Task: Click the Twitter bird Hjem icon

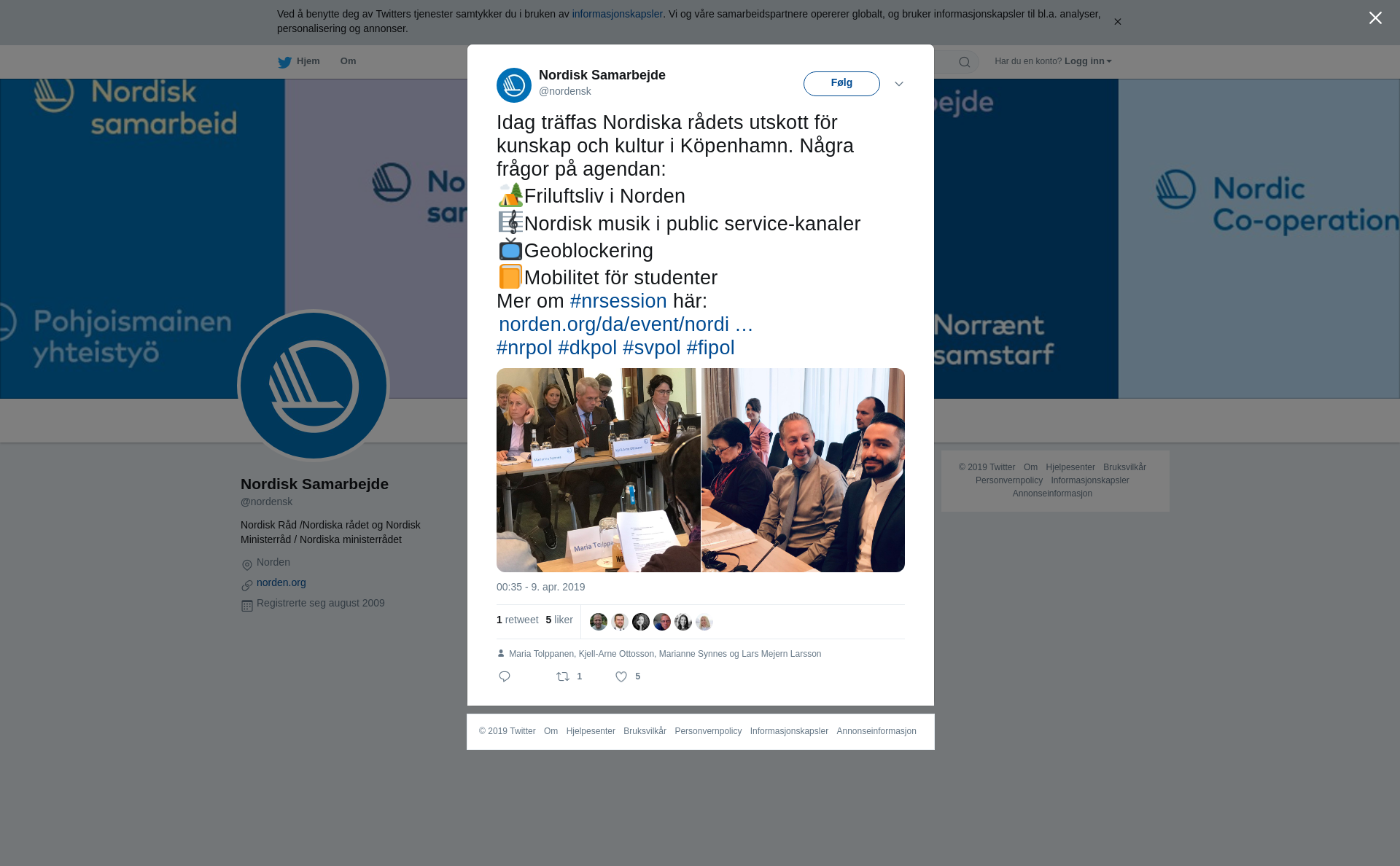Action: click(x=284, y=63)
